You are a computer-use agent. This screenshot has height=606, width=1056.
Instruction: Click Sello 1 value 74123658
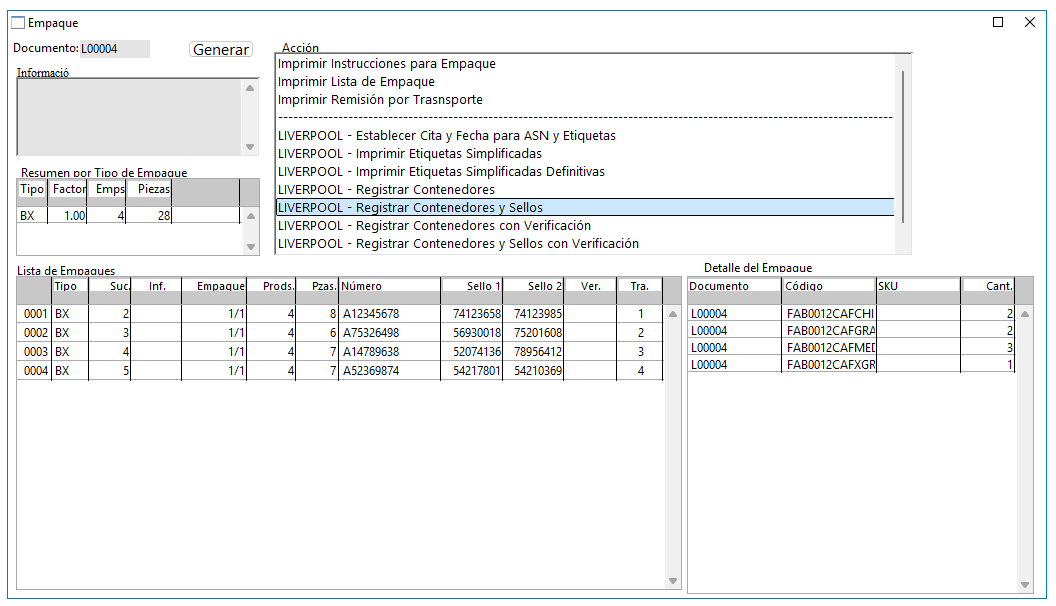pos(477,314)
